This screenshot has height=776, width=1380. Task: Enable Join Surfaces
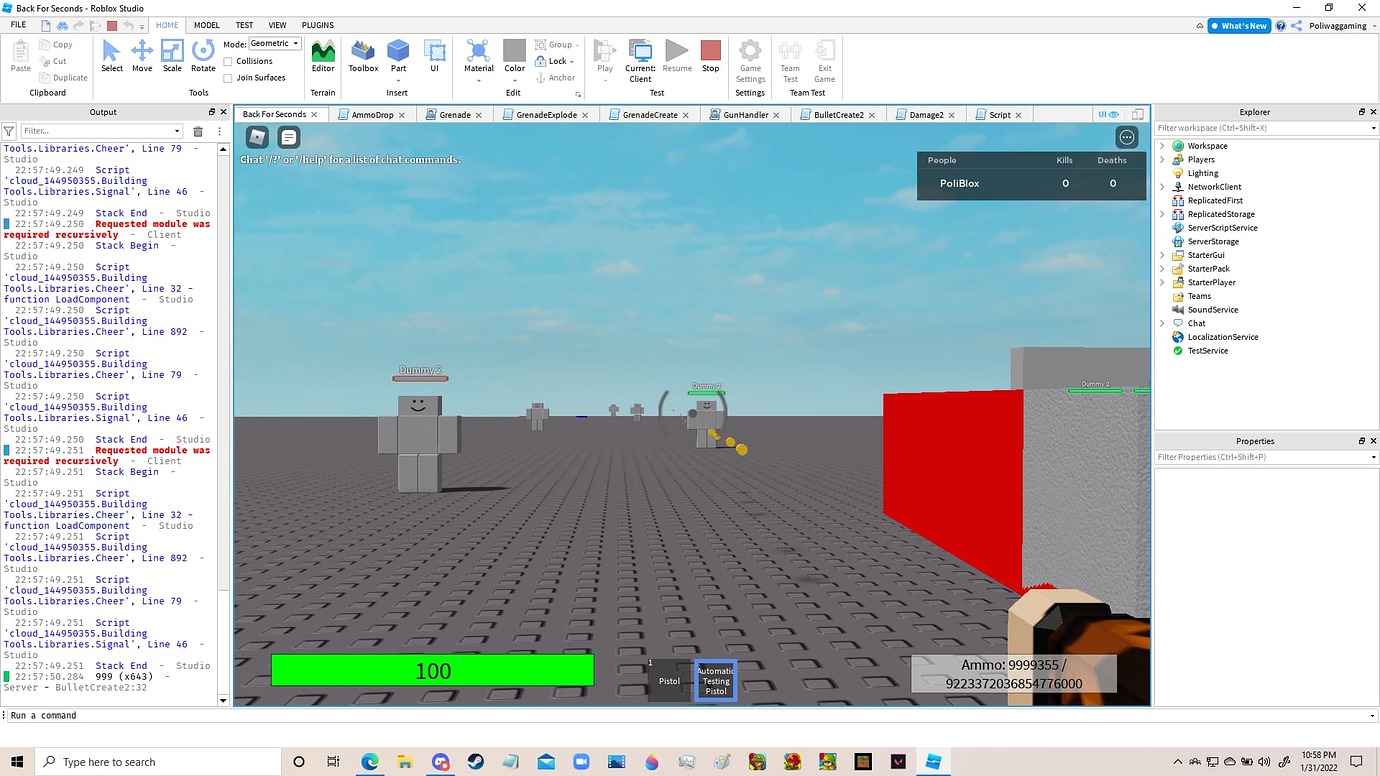(x=229, y=77)
